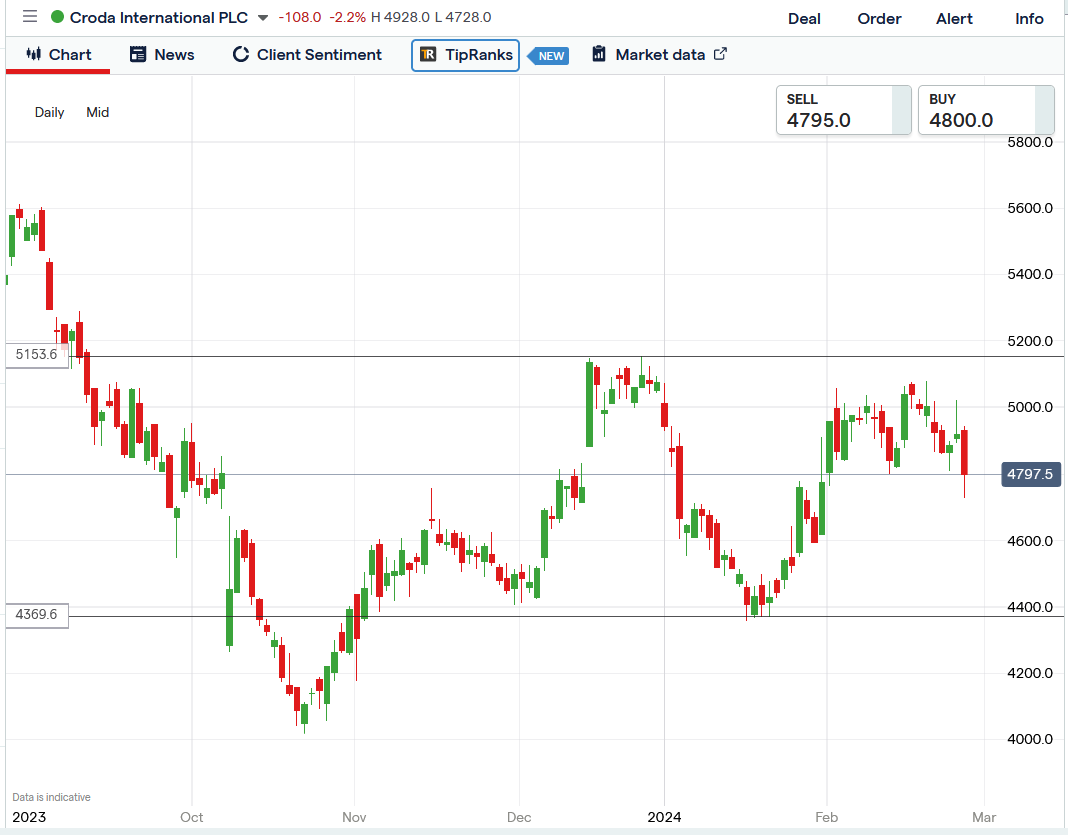Click the 5400.0 price axis label
Screen dimensions: 1068x835
(1030, 274)
